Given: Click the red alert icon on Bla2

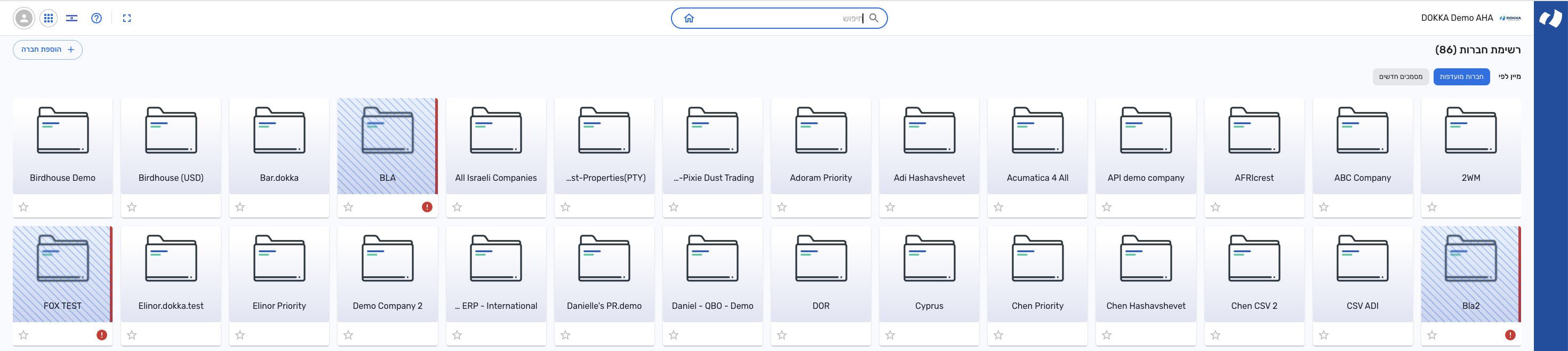Looking at the screenshot, I should 1510,334.
